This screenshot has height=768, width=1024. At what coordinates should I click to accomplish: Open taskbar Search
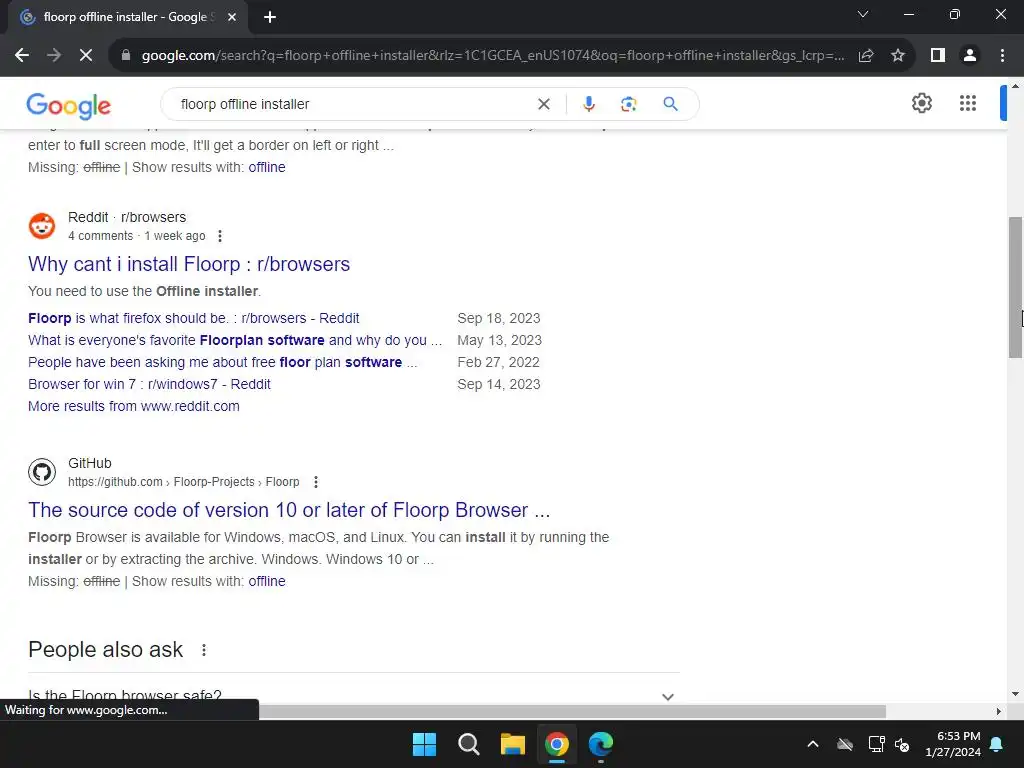point(468,744)
